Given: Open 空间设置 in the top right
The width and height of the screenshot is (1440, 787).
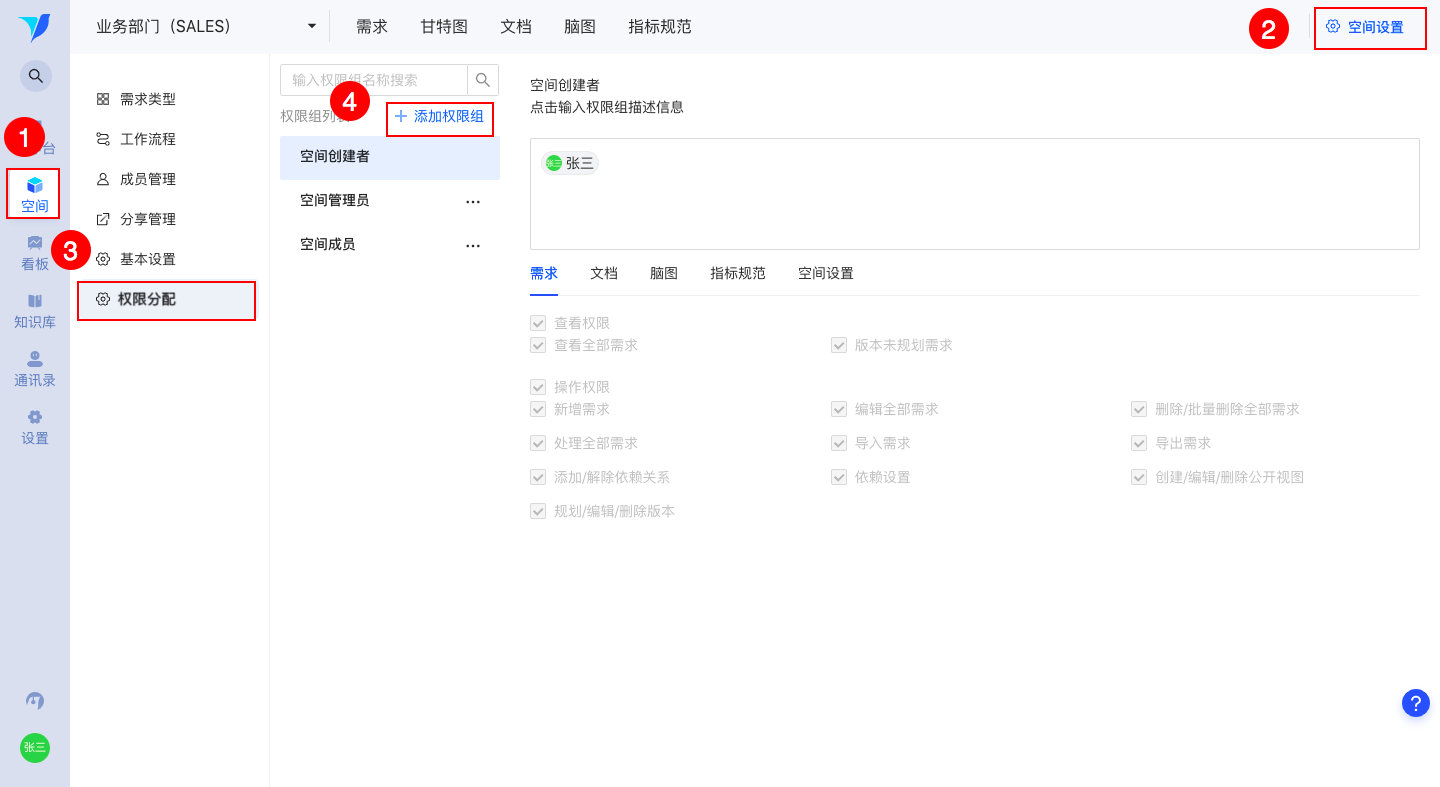Looking at the screenshot, I should click(1370, 28).
